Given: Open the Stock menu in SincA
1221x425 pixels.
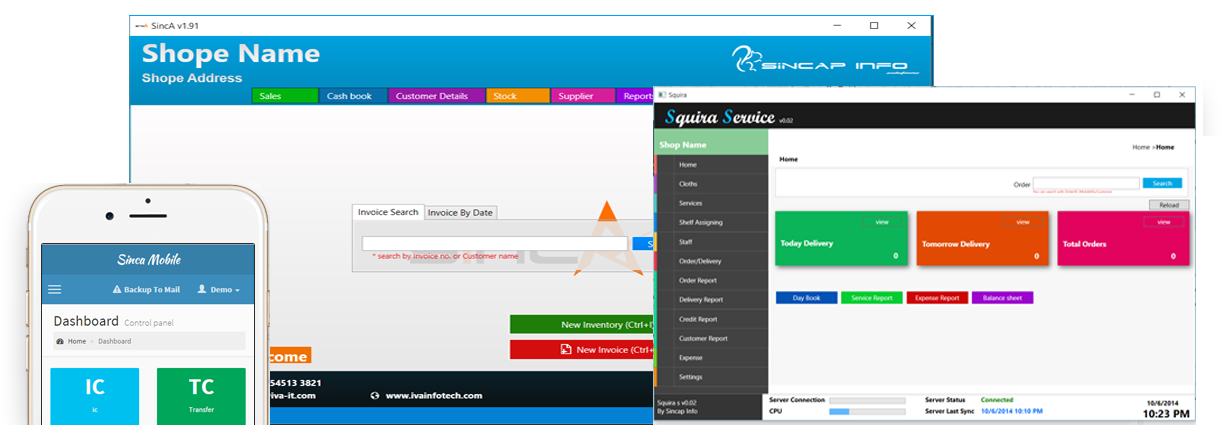Looking at the screenshot, I should [x=518, y=96].
